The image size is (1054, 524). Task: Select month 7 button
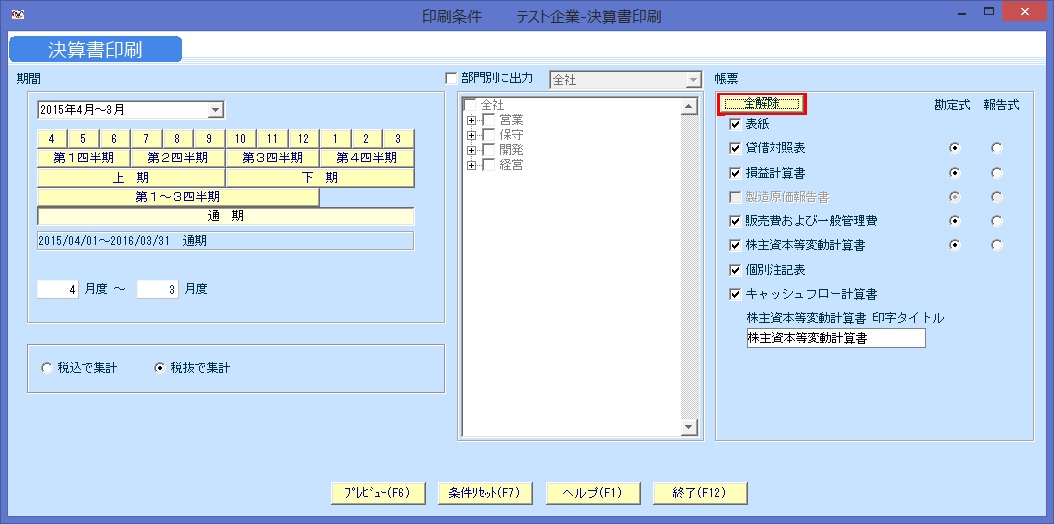147,139
